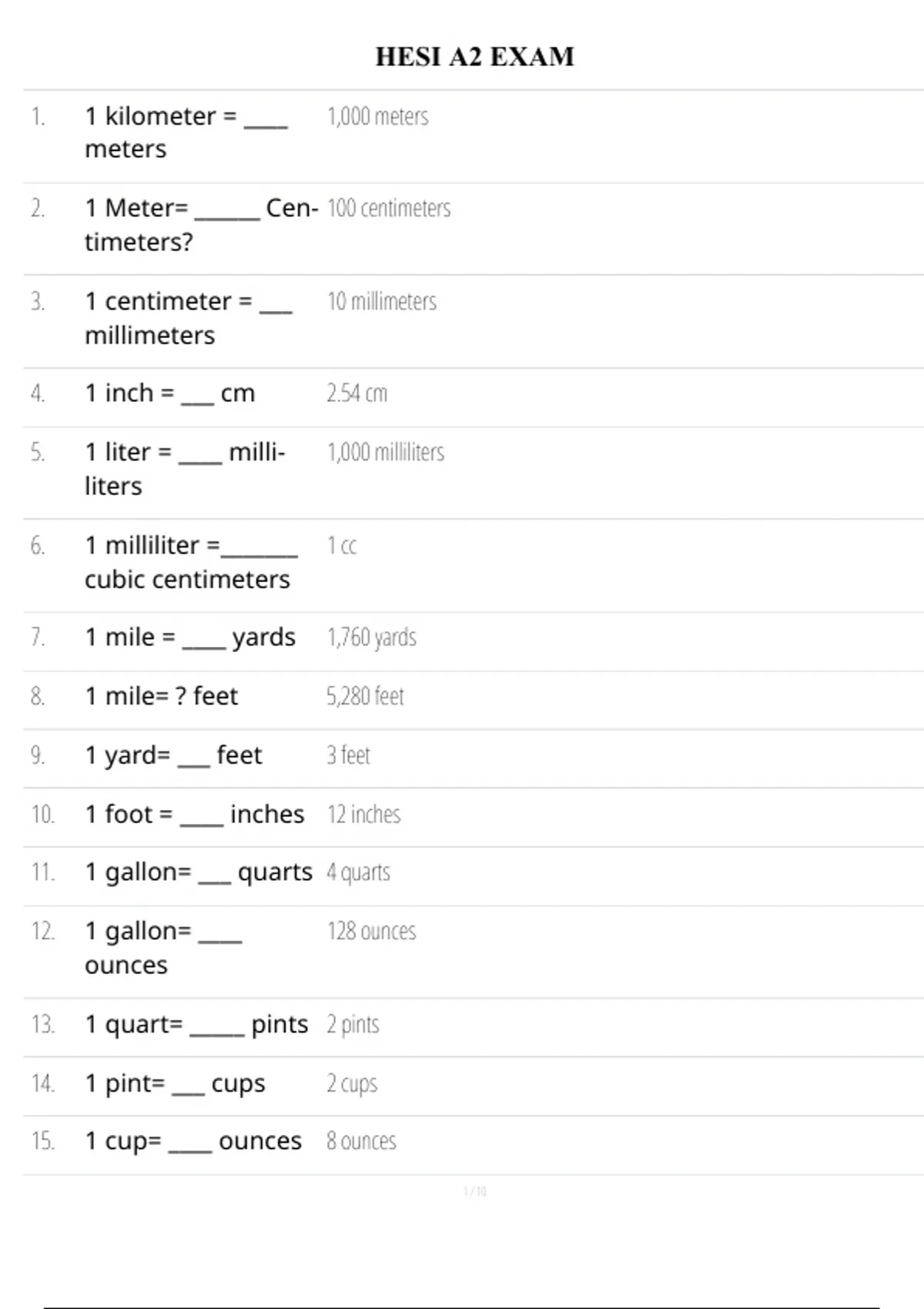Click the '2.54 cm' answer
Image resolution: width=924 pixels, height=1309 pixels.
pos(357,393)
